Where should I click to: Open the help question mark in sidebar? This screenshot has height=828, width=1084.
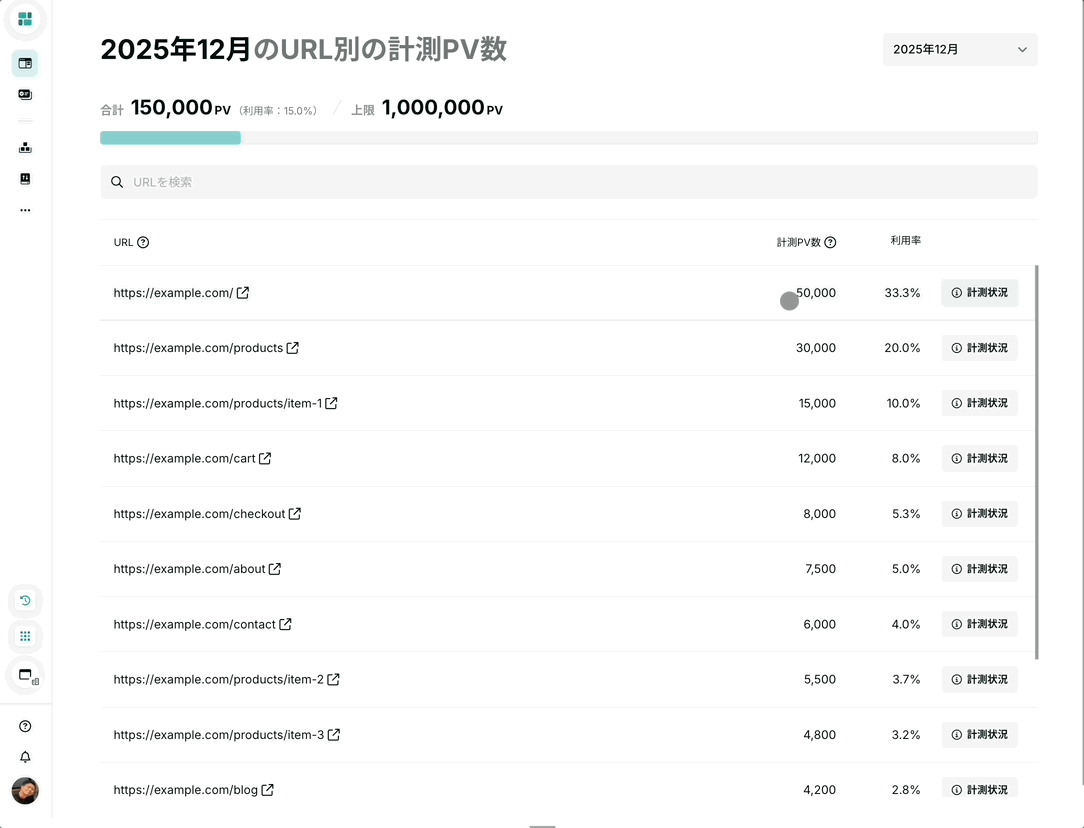[x=25, y=726]
